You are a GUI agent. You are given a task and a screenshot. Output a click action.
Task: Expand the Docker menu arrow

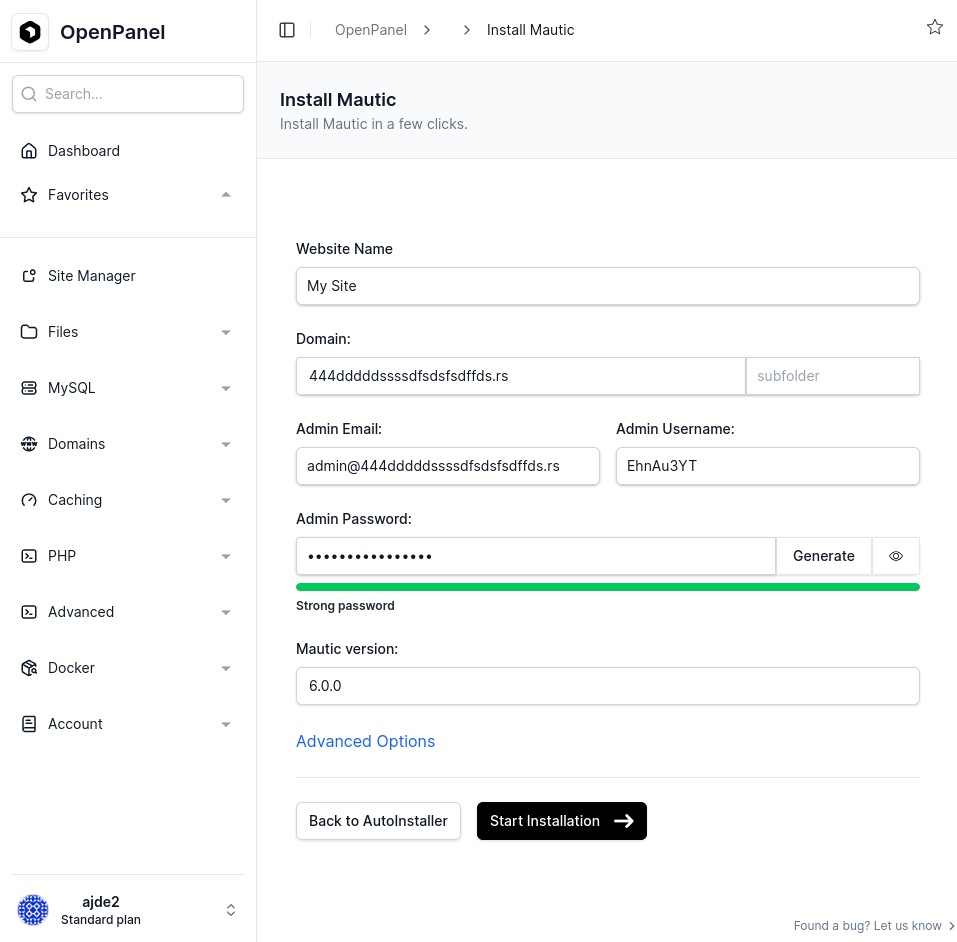(x=226, y=668)
